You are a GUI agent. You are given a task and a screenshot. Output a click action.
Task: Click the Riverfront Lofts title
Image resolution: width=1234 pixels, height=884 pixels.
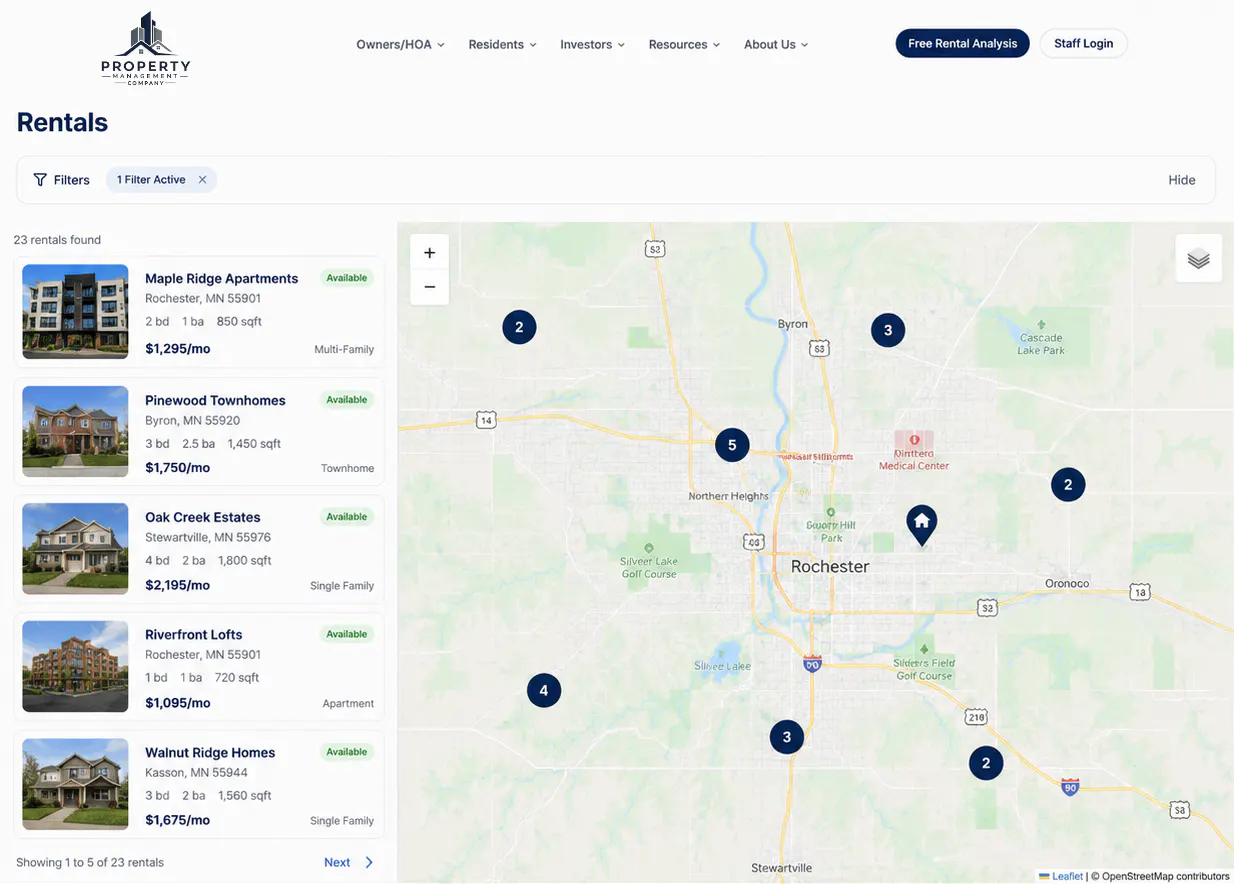pos(193,635)
